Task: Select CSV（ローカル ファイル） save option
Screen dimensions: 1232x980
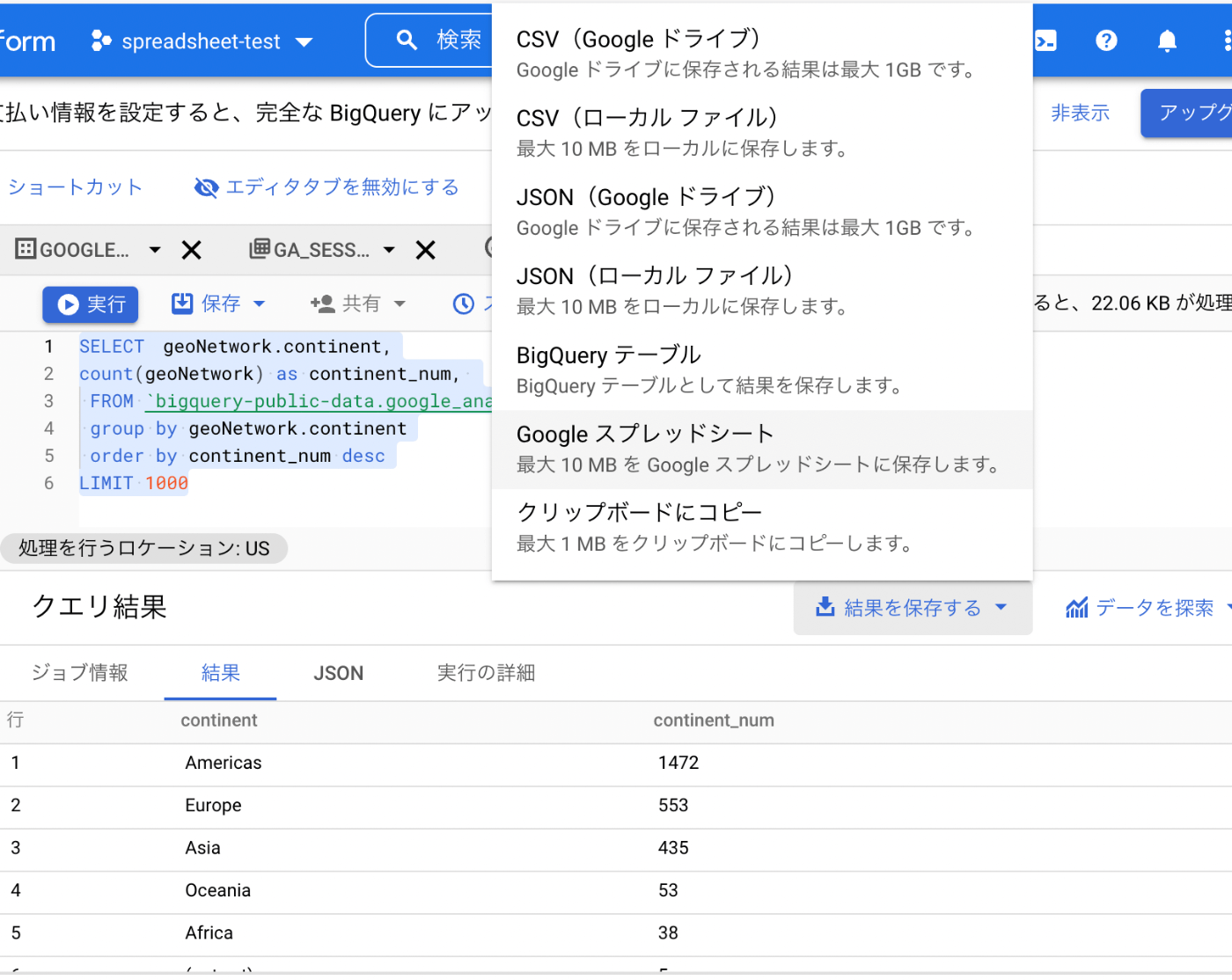Action: (762, 132)
